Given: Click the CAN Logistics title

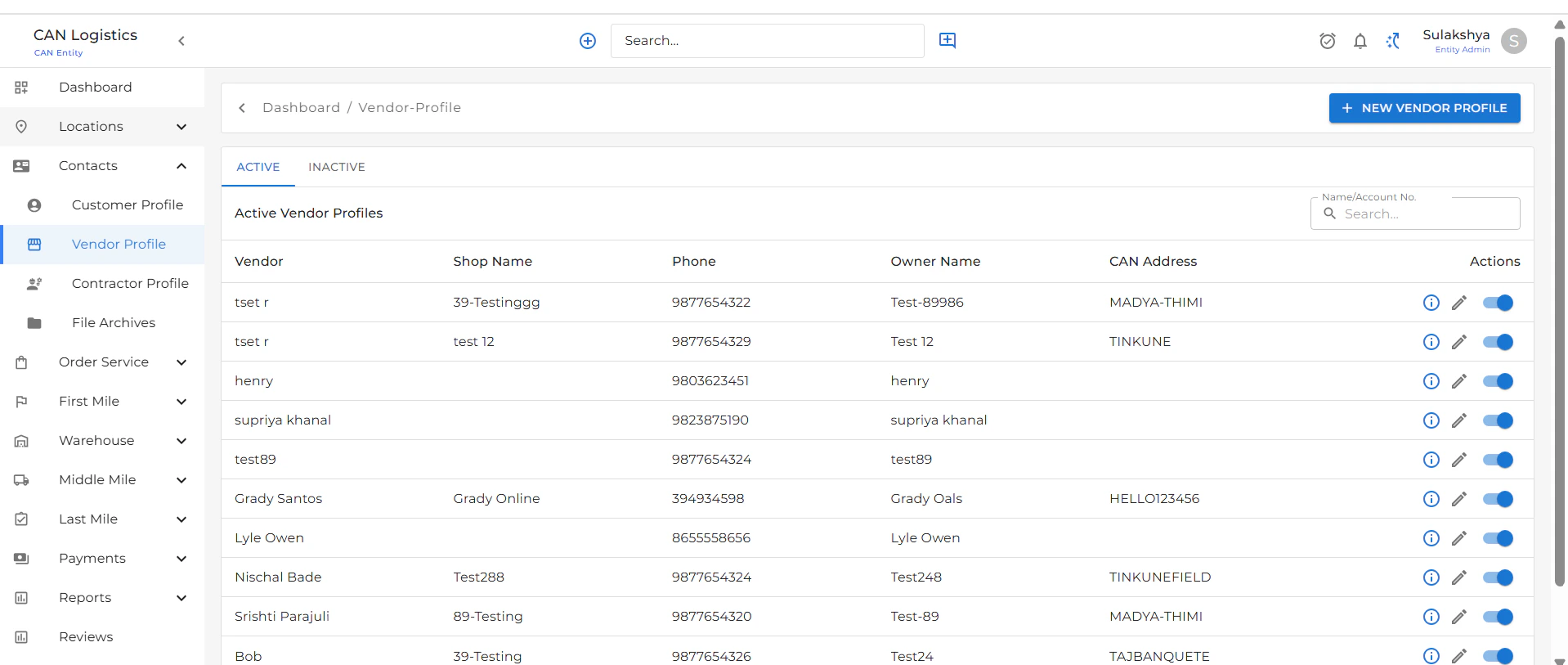Looking at the screenshot, I should [x=85, y=35].
